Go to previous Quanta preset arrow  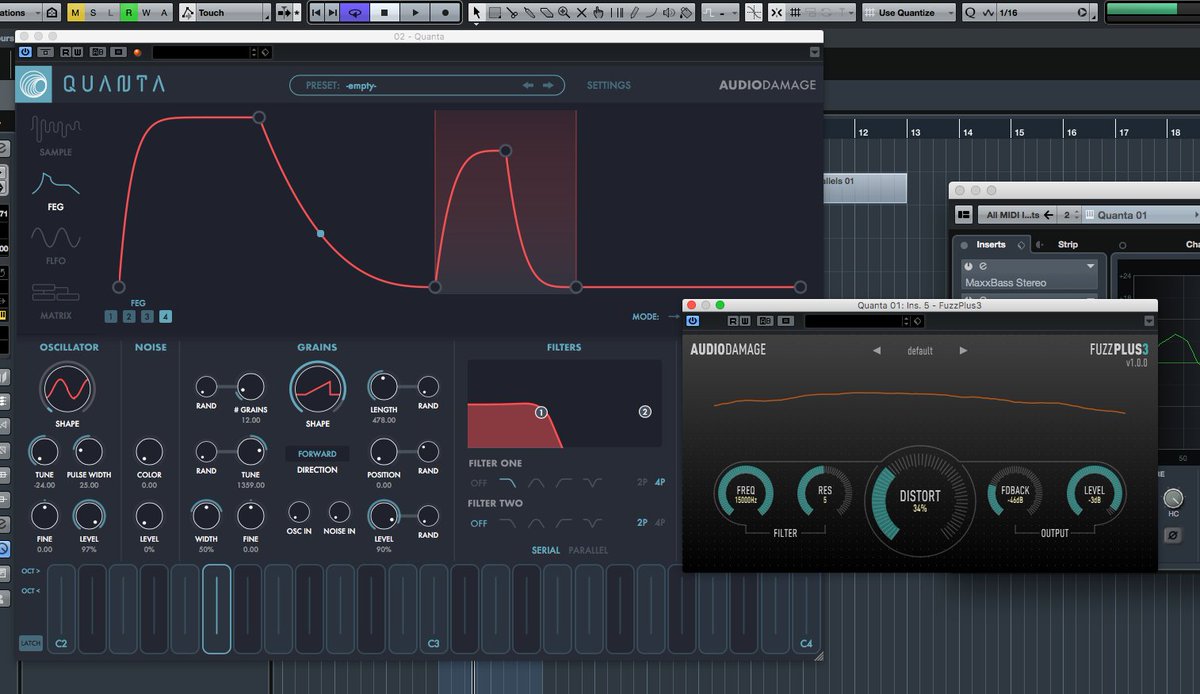tap(528, 86)
